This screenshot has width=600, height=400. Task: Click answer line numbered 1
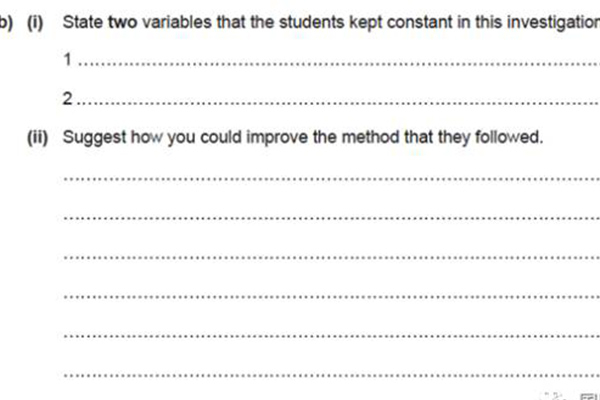pos(339,64)
